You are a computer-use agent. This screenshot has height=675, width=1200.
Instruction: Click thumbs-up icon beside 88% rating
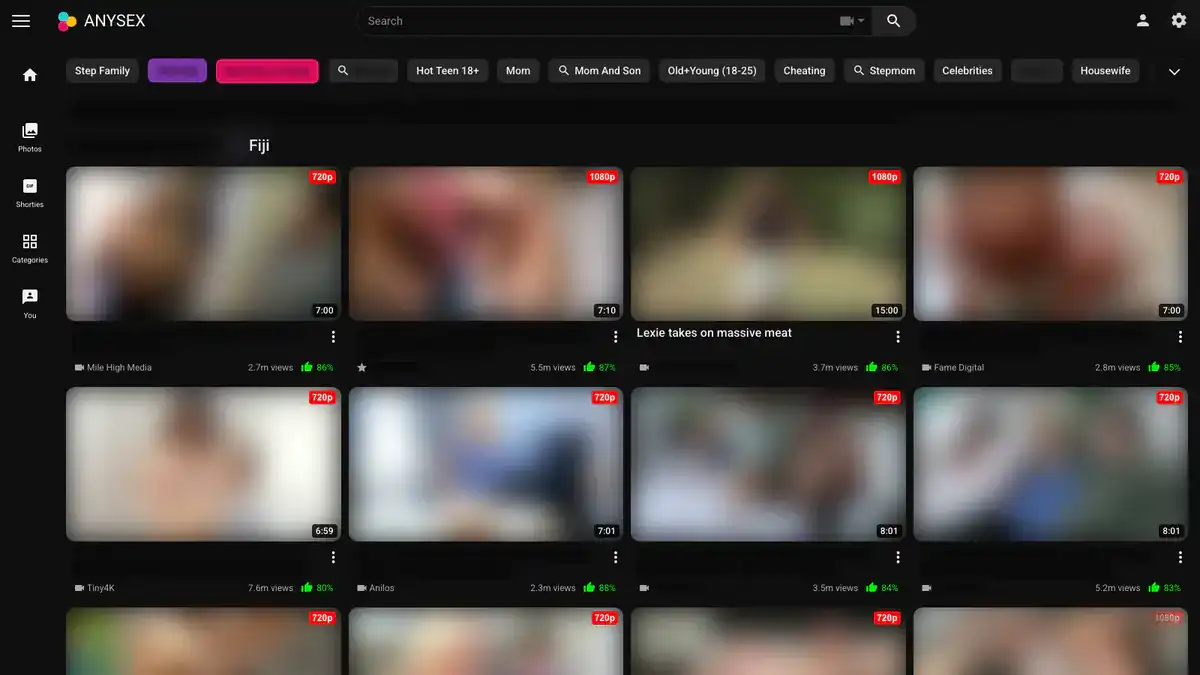[590, 587]
